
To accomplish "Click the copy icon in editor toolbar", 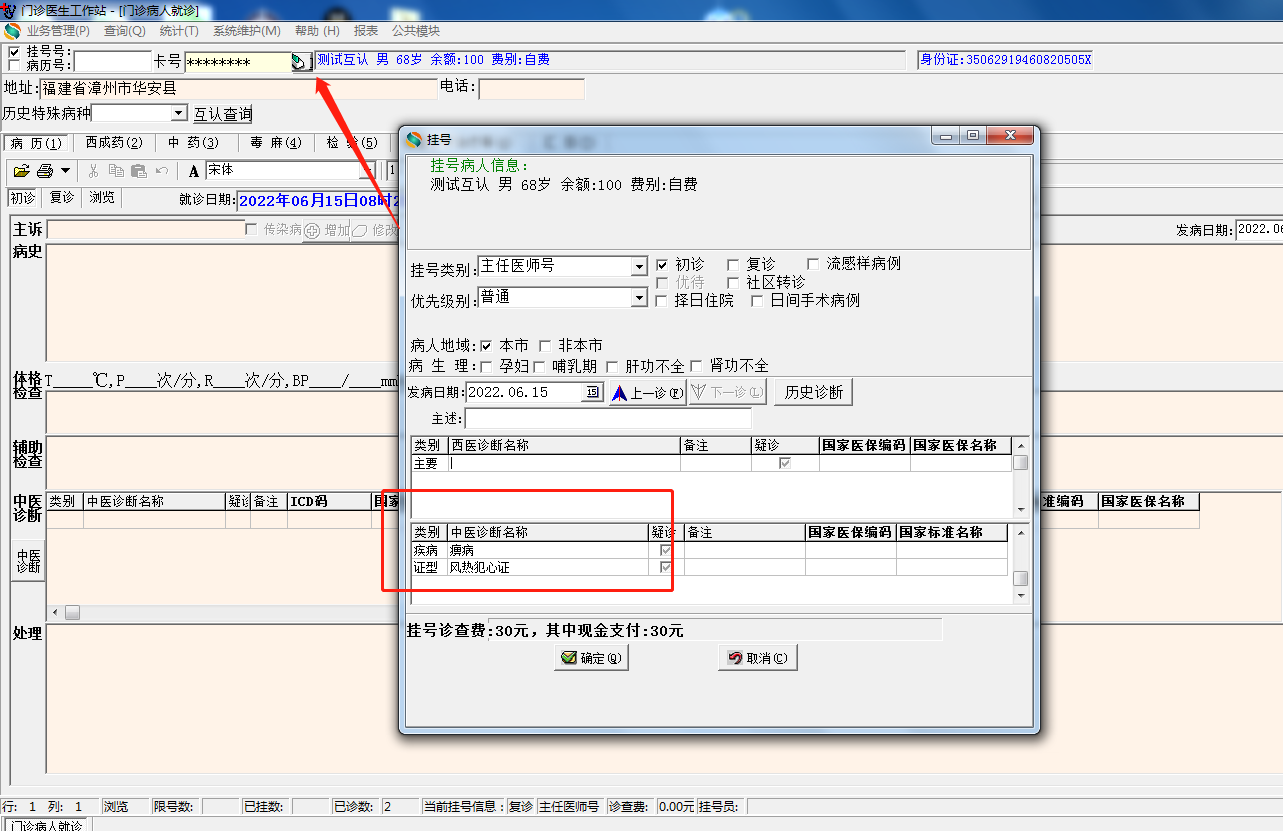I will coord(116,171).
